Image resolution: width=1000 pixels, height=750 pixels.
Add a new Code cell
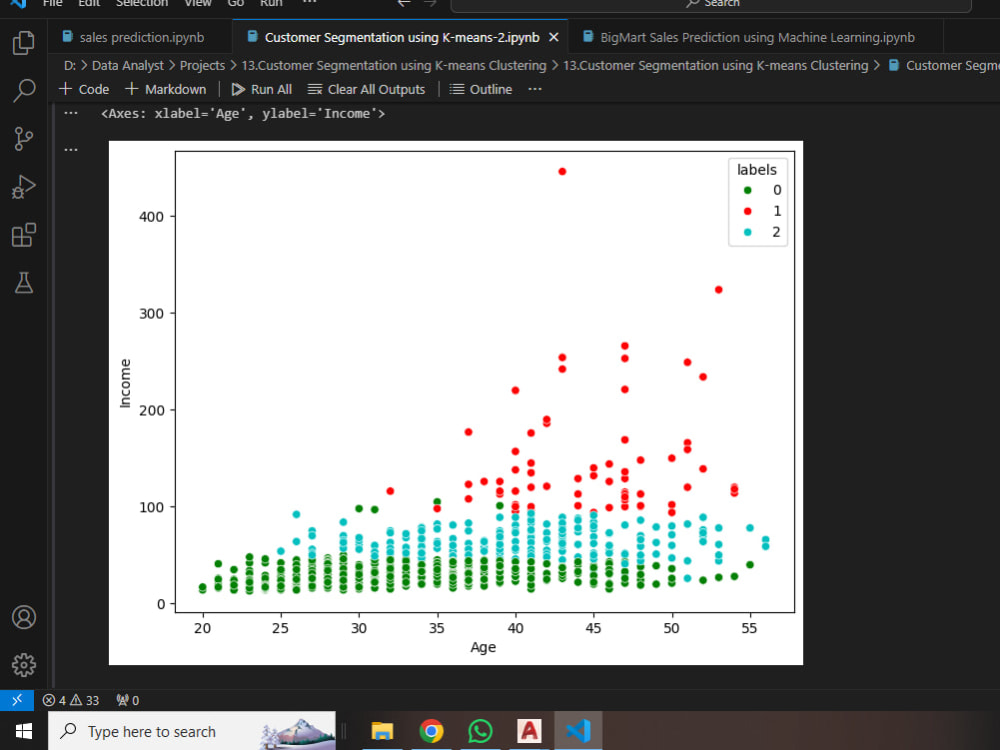[x=84, y=89]
